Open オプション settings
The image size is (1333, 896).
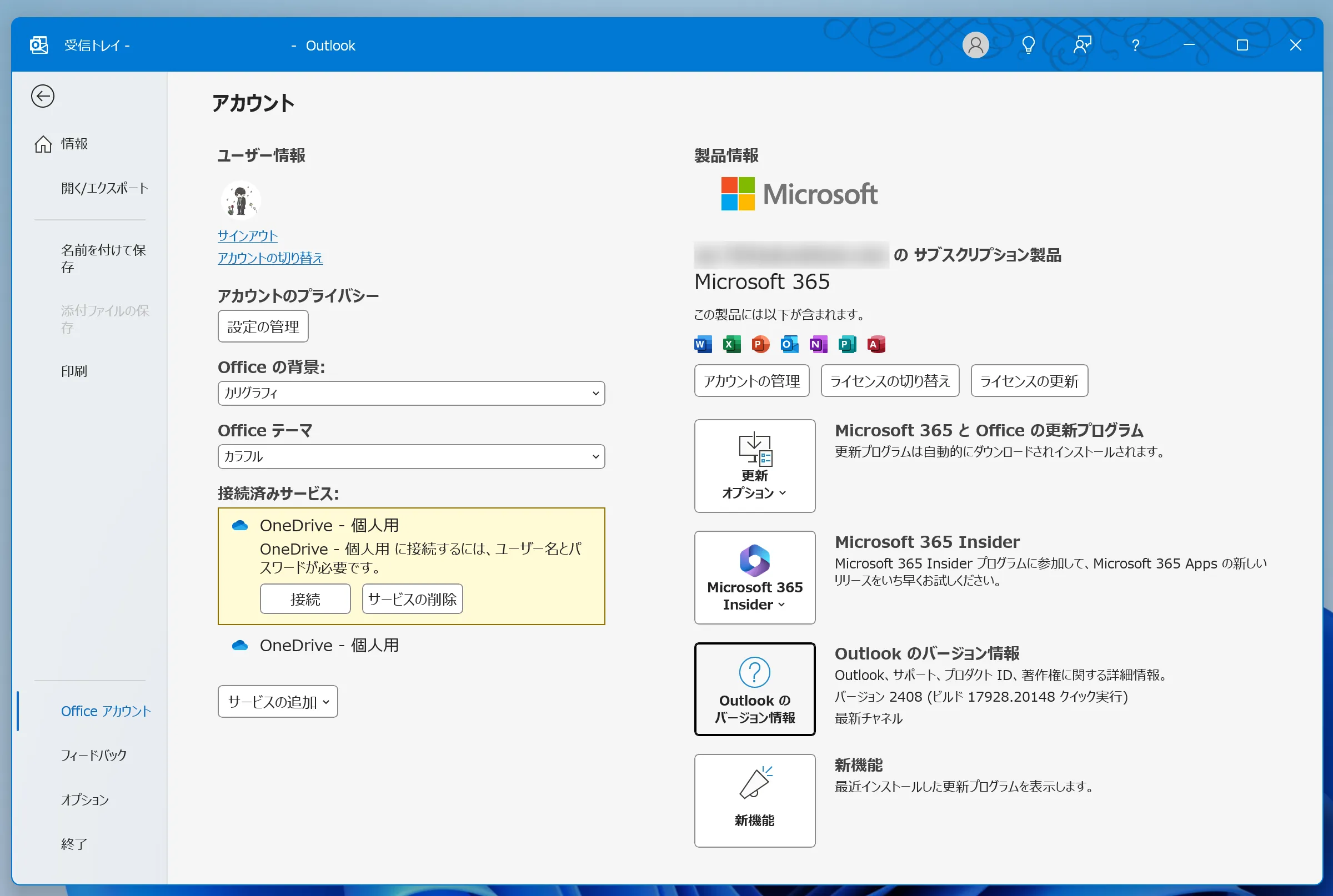[x=89, y=799]
